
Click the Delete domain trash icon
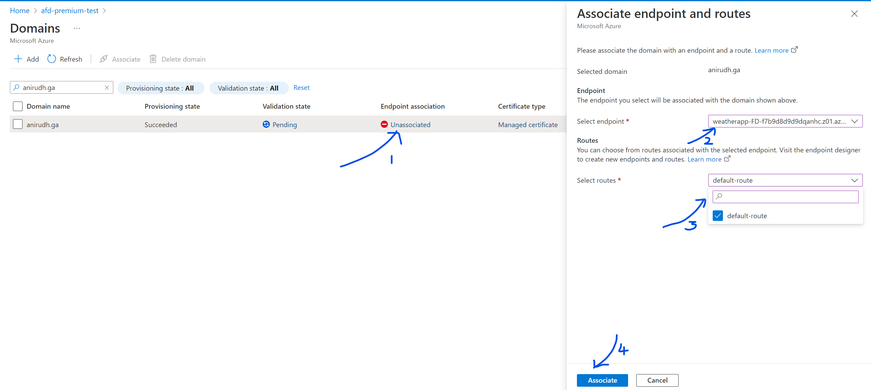pos(153,59)
